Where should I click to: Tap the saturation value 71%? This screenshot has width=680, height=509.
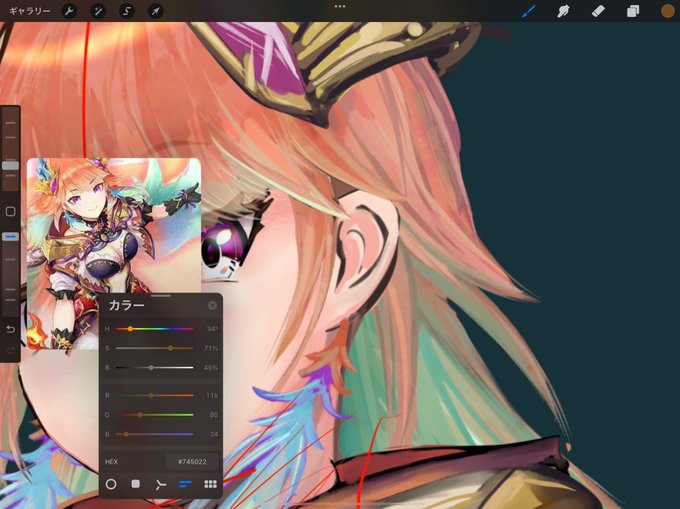[211, 348]
